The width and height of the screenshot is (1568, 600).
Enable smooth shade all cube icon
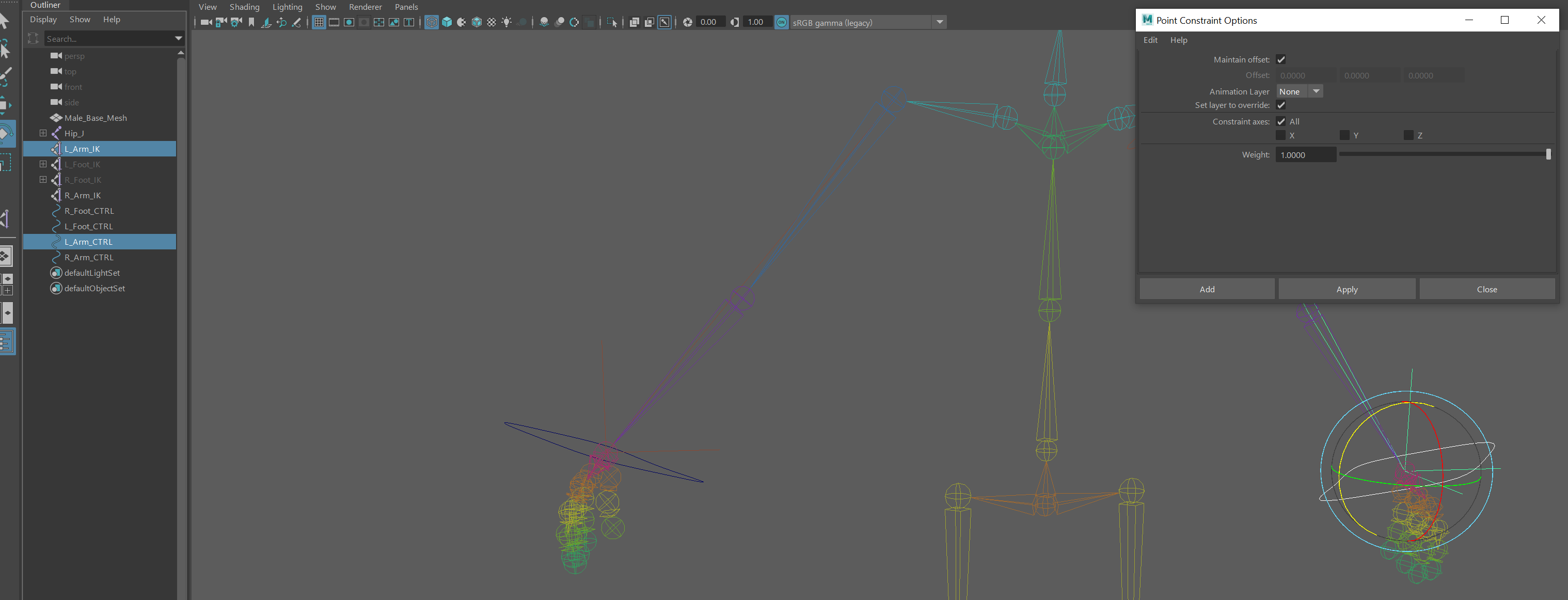447,23
